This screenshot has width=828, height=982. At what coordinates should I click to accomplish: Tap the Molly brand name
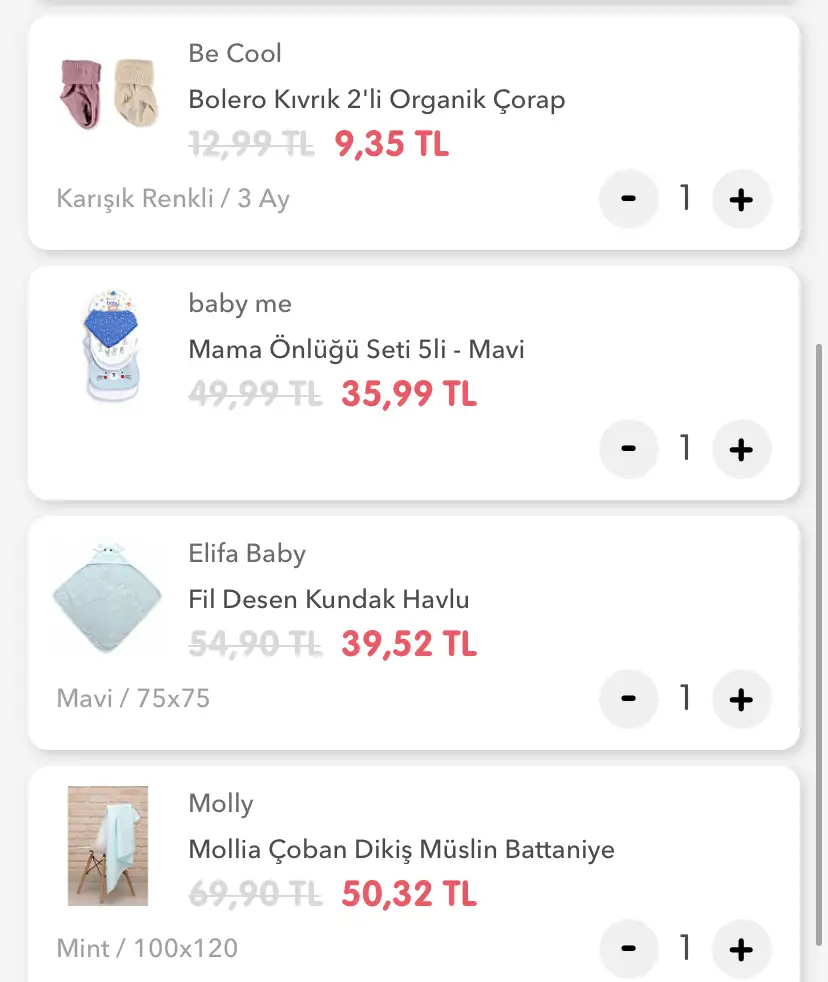pos(221,803)
